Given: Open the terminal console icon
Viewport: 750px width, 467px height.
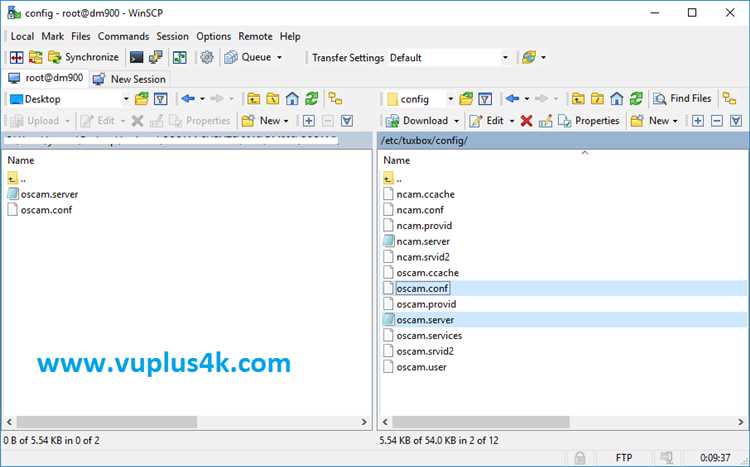Looking at the screenshot, I should click(x=136, y=57).
